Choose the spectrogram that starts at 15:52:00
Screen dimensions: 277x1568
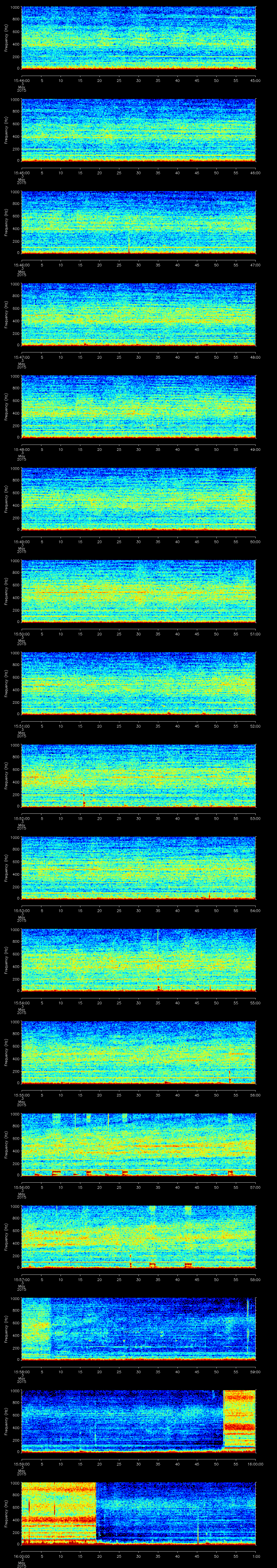pyautogui.click(x=138, y=776)
